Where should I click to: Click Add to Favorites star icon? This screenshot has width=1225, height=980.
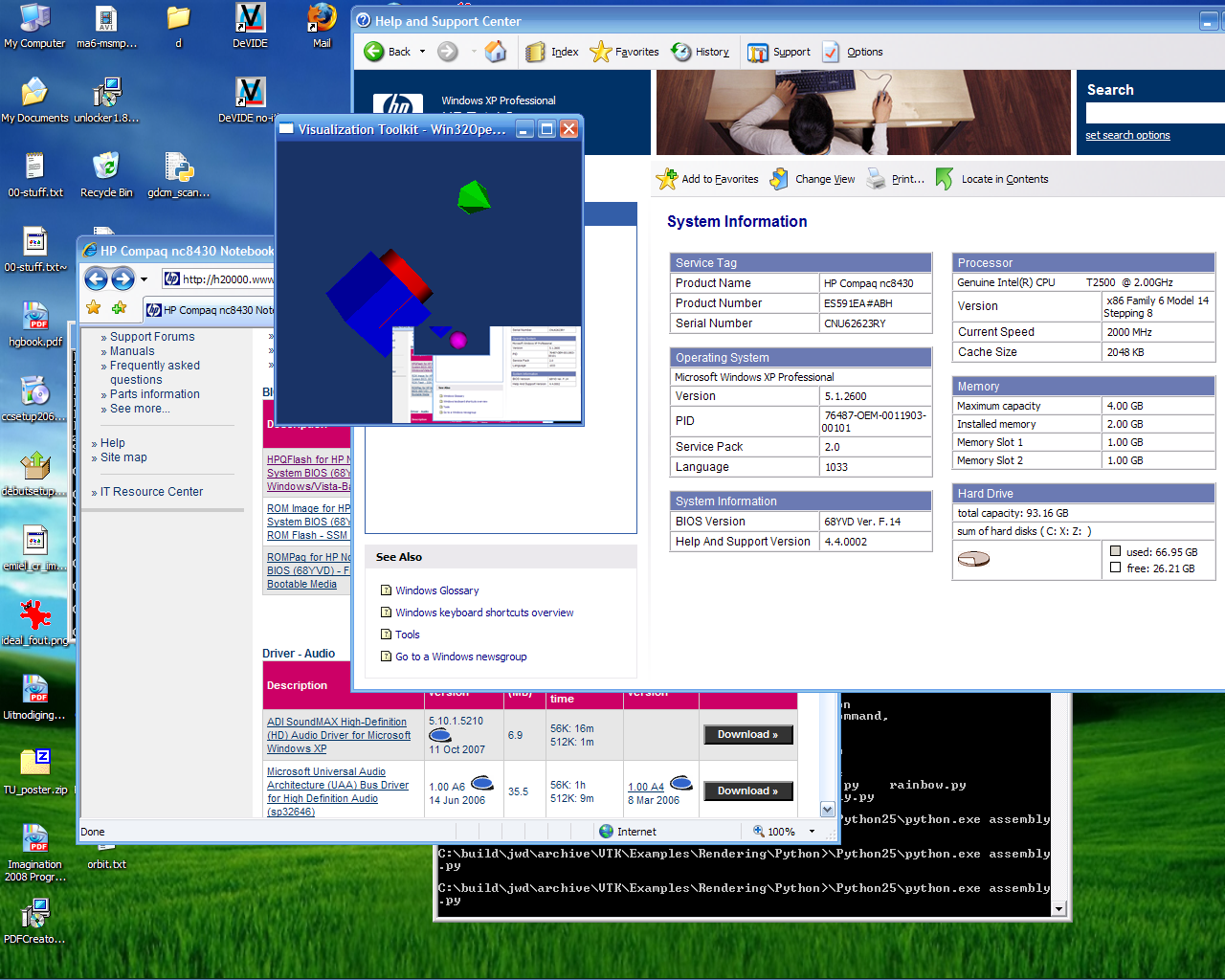pyautogui.click(x=666, y=179)
